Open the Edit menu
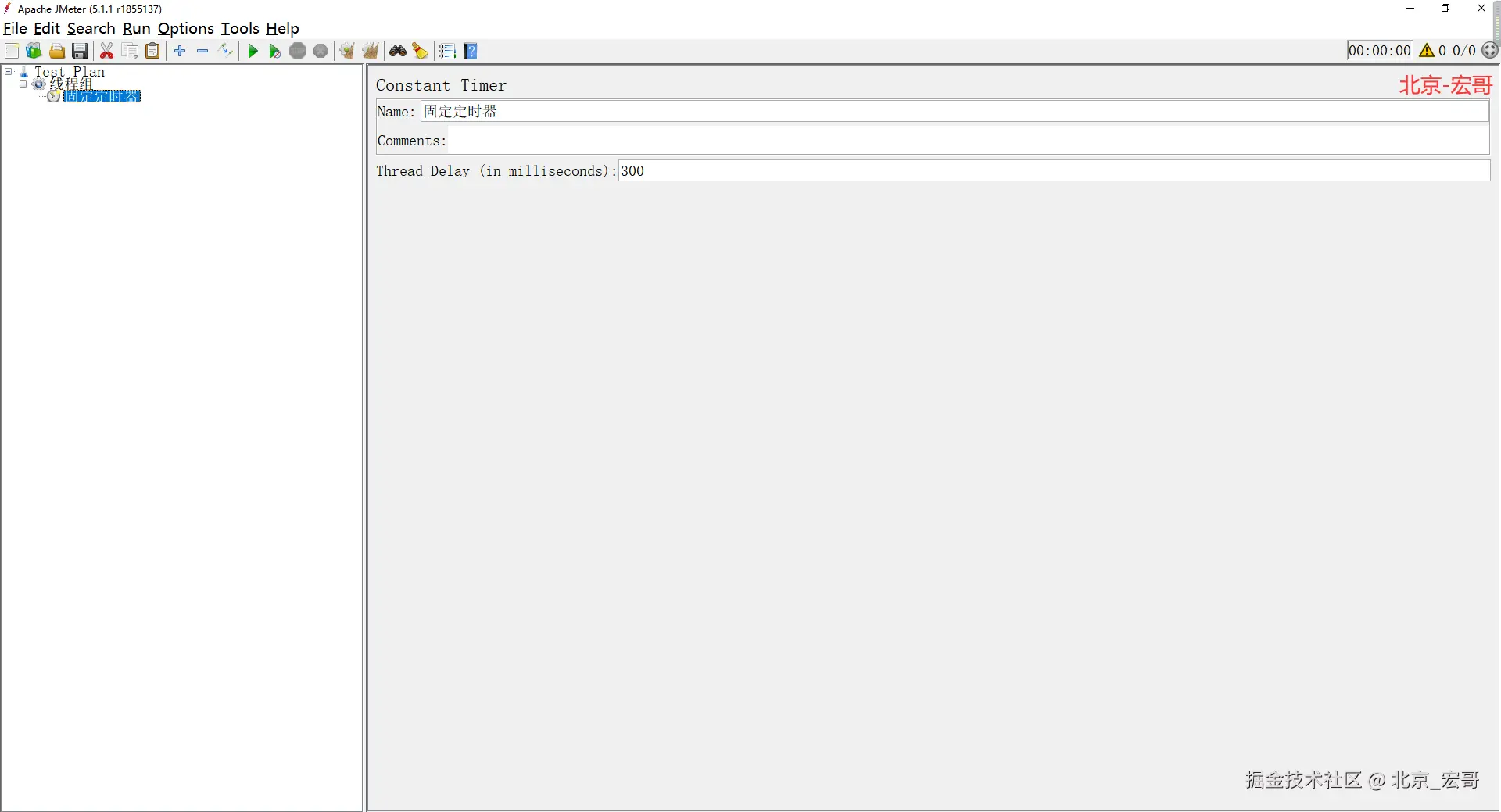The image size is (1501, 812). pyautogui.click(x=47, y=28)
